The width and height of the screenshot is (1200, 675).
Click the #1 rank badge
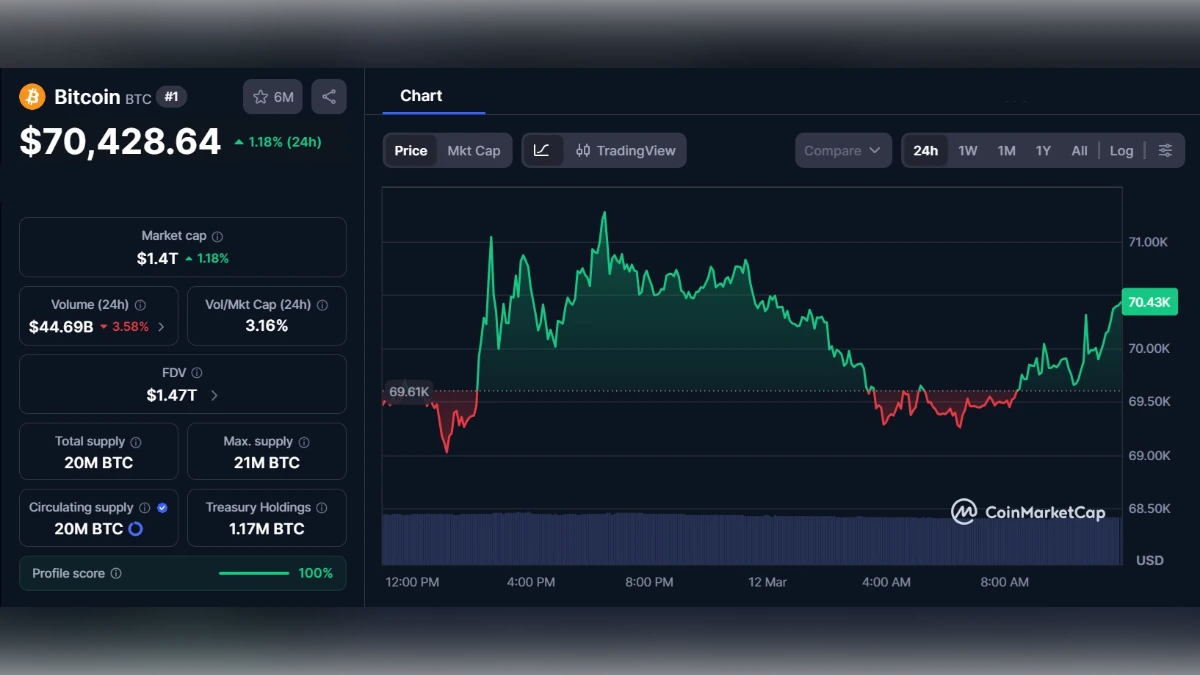pos(170,96)
